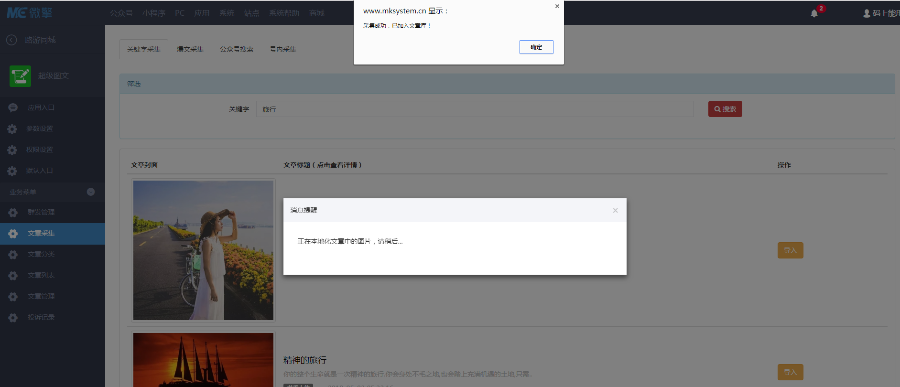Click the speech bubble icon for 应用入口
900x387 pixels.
click(x=12, y=107)
